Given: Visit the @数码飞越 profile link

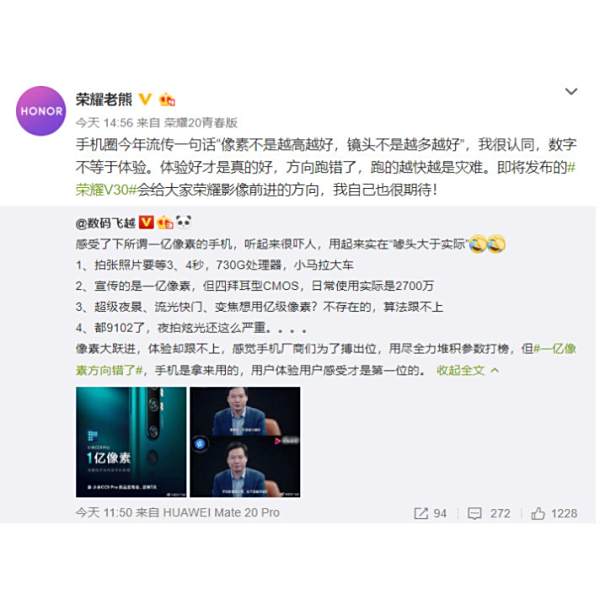Looking at the screenshot, I should point(106,223).
